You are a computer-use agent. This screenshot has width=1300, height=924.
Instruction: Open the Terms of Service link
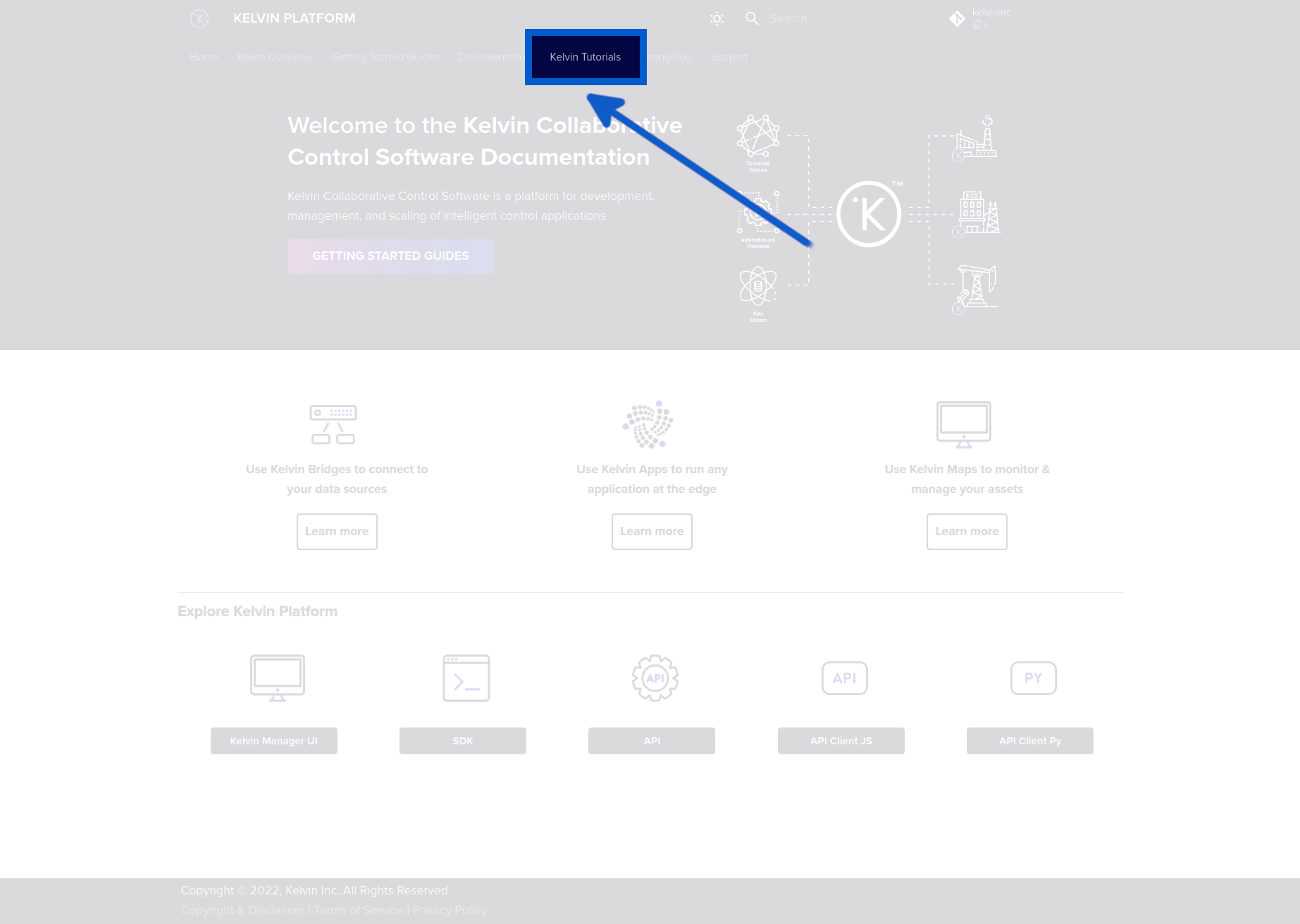coord(358,910)
